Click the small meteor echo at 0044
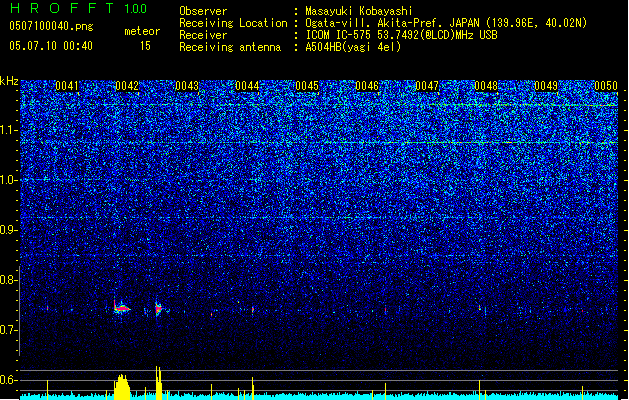Screen dimensions: 629x400 pyautogui.click(x=253, y=310)
